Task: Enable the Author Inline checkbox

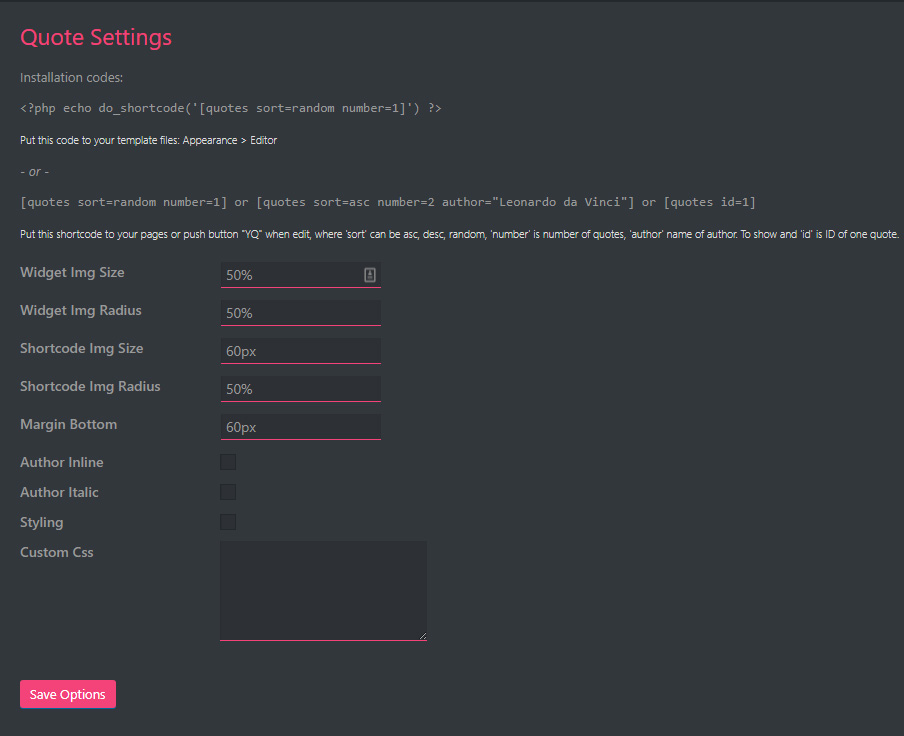Action: (228, 462)
